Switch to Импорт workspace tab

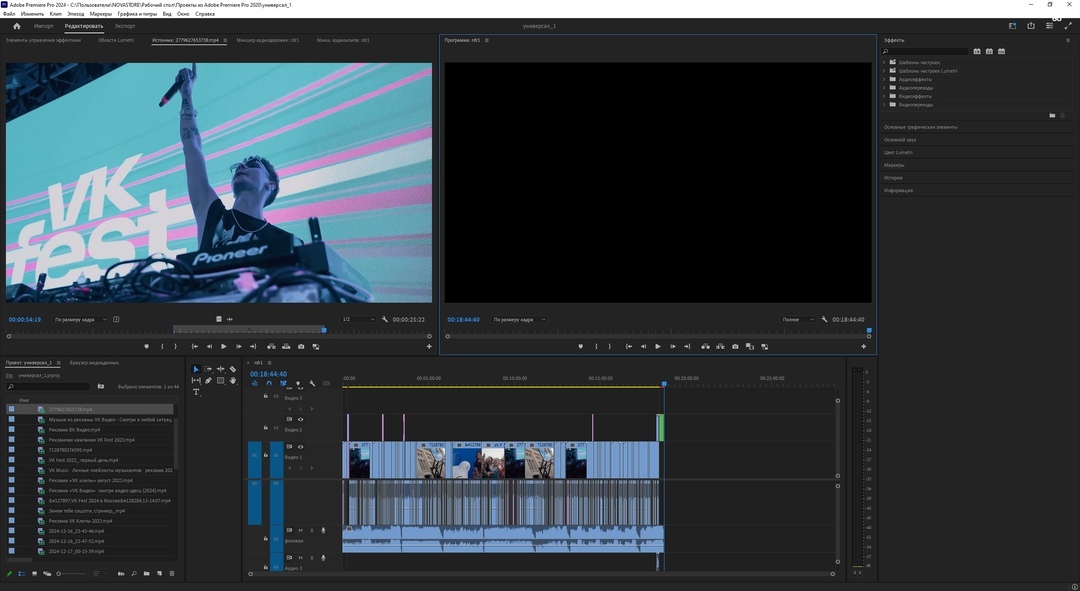coord(43,26)
